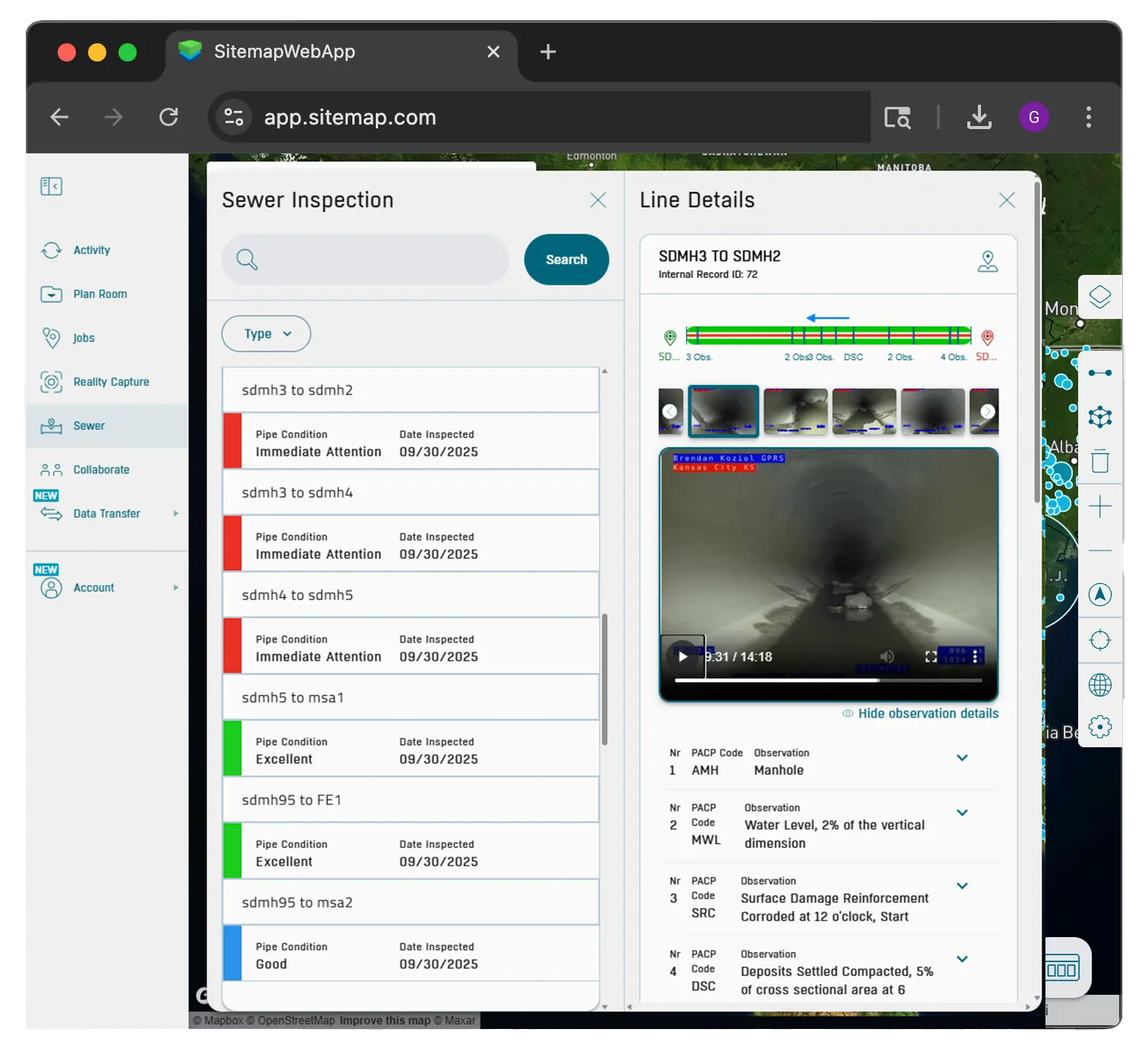Select the fourth observation thumbnail
Screen dimensions: 1148x1051
(932, 411)
